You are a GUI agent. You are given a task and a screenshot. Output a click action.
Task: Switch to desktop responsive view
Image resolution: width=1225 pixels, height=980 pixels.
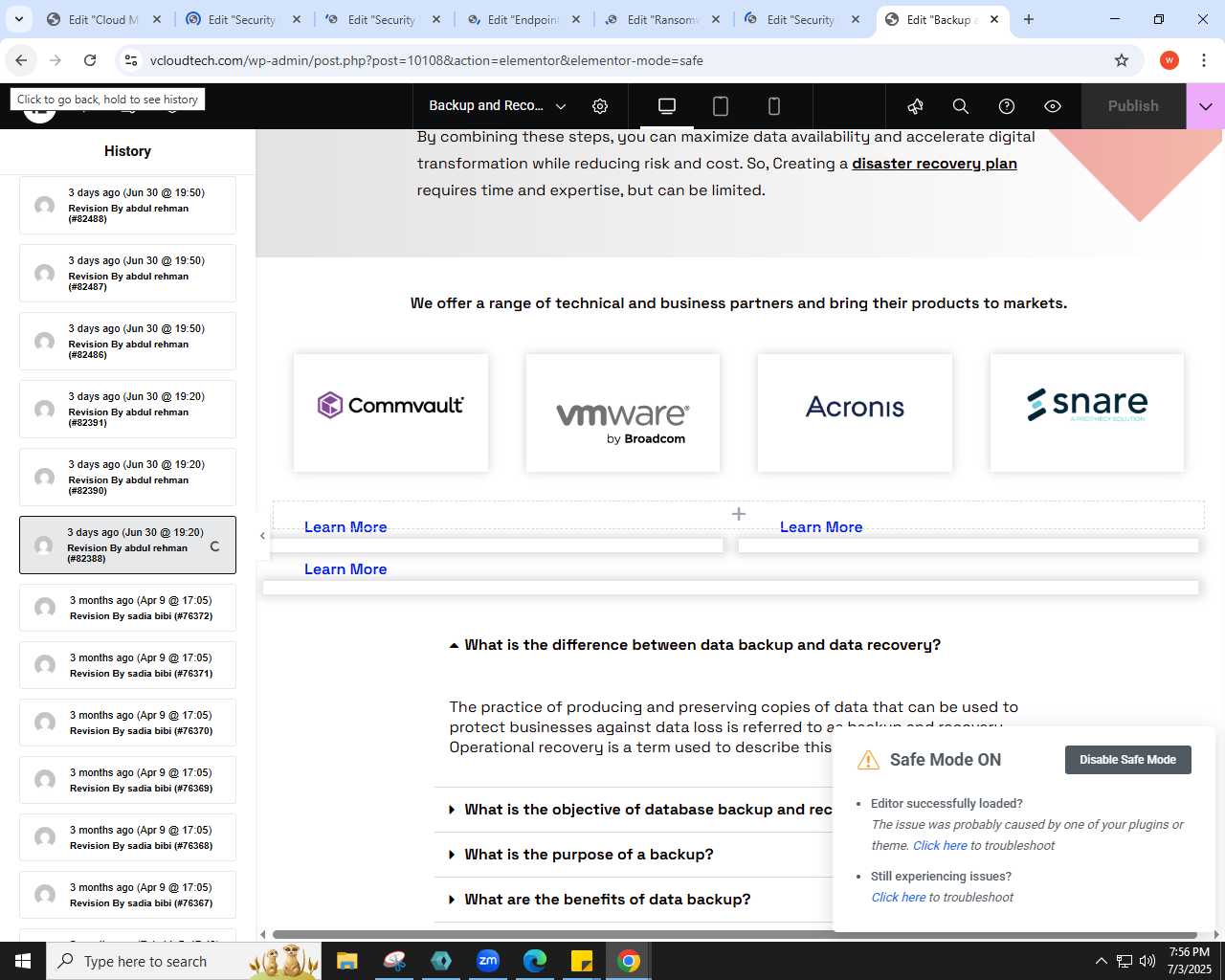(x=667, y=106)
